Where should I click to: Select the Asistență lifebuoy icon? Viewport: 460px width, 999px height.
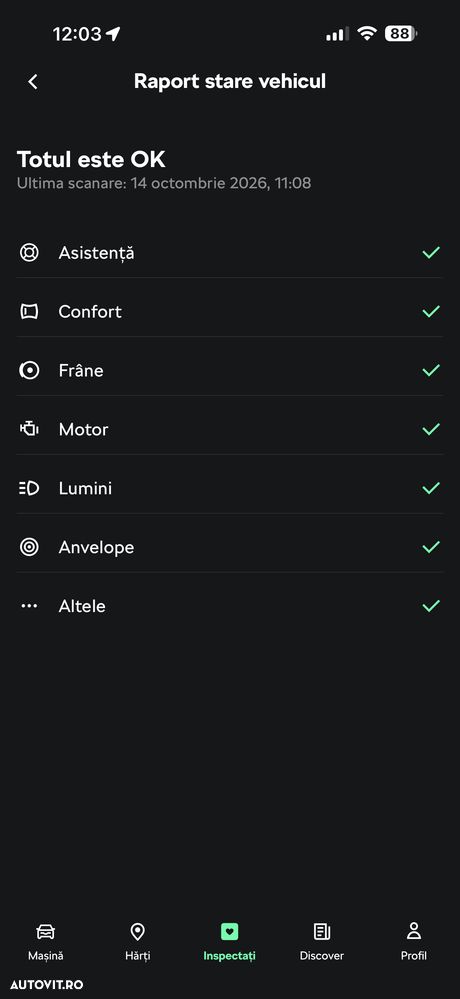point(29,253)
